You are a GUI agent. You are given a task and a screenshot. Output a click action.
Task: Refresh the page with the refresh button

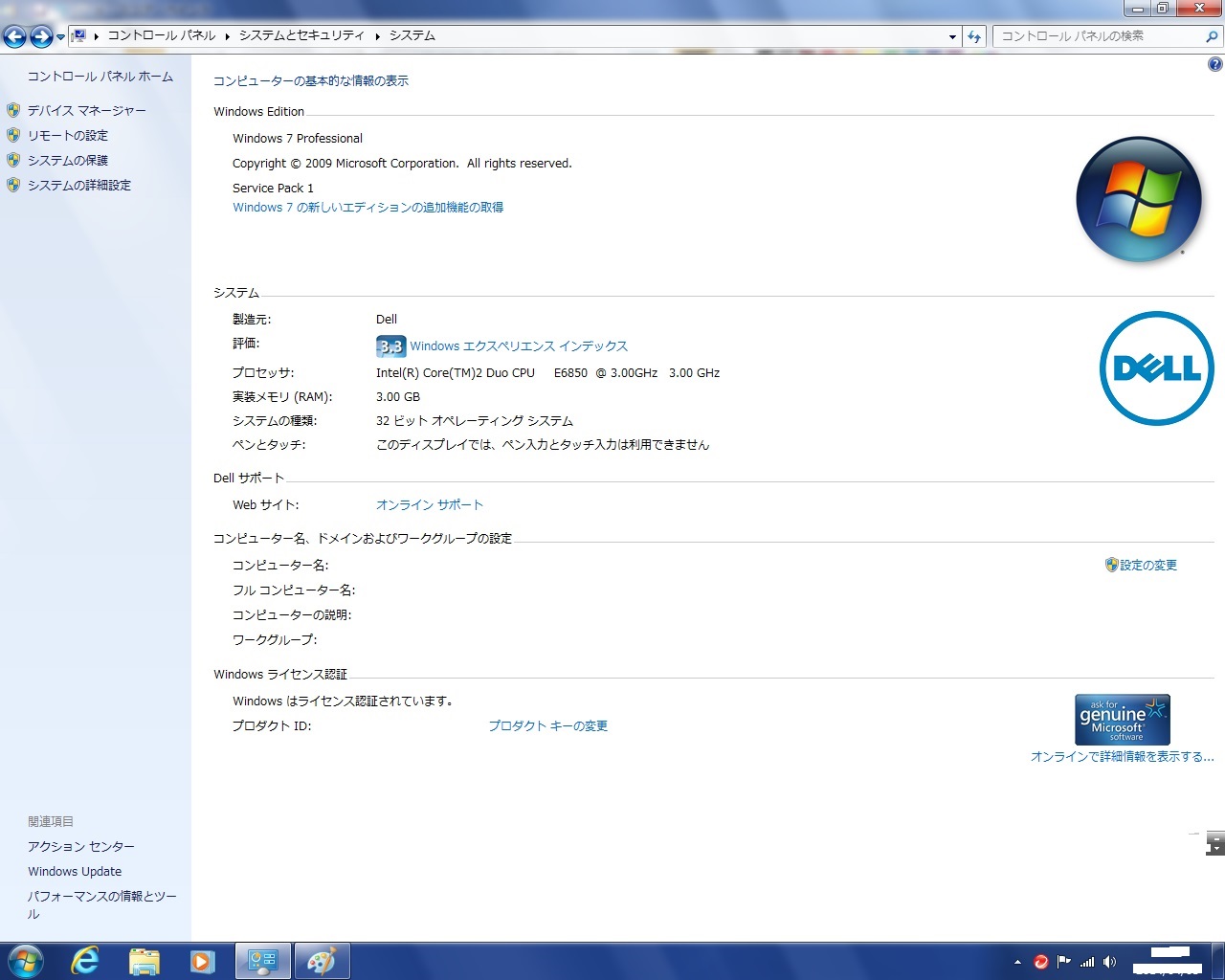pyautogui.click(x=974, y=36)
